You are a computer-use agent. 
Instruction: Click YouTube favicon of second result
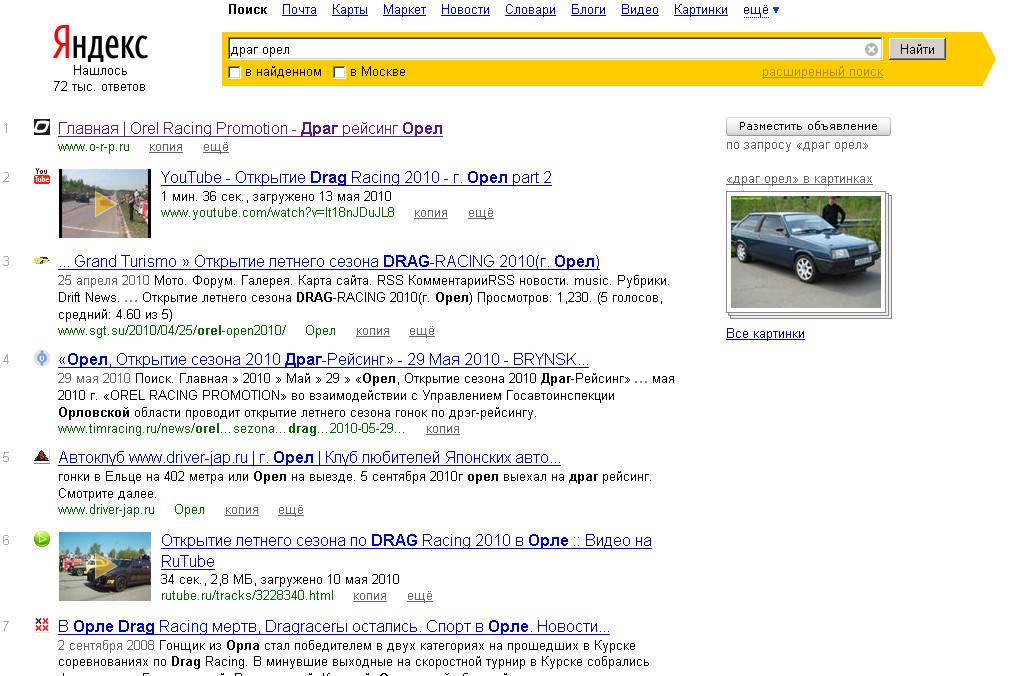click(x=42, y=176)
